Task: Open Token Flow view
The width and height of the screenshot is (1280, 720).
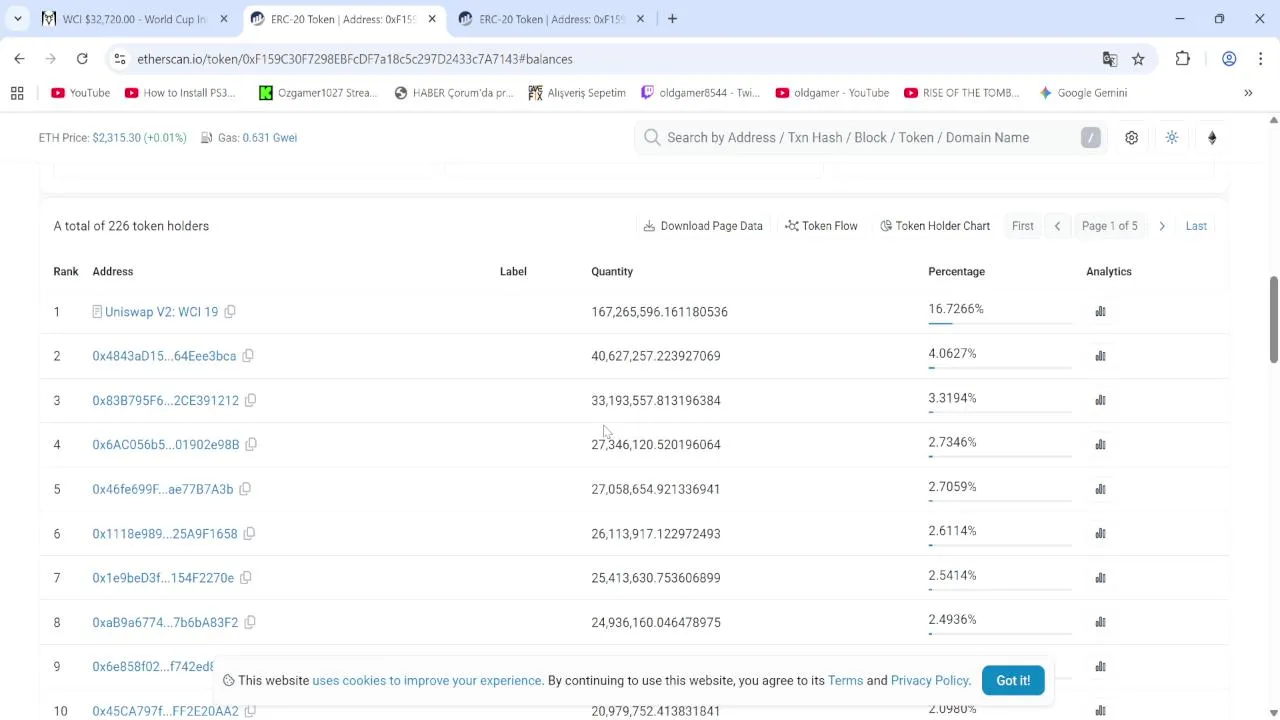Action: 822,226
